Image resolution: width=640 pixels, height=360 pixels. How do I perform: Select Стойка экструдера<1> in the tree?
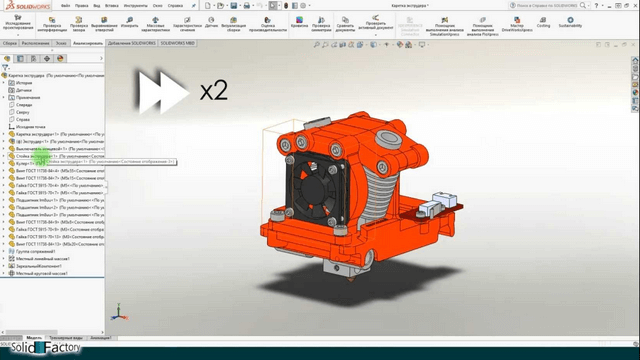[56, 156]
